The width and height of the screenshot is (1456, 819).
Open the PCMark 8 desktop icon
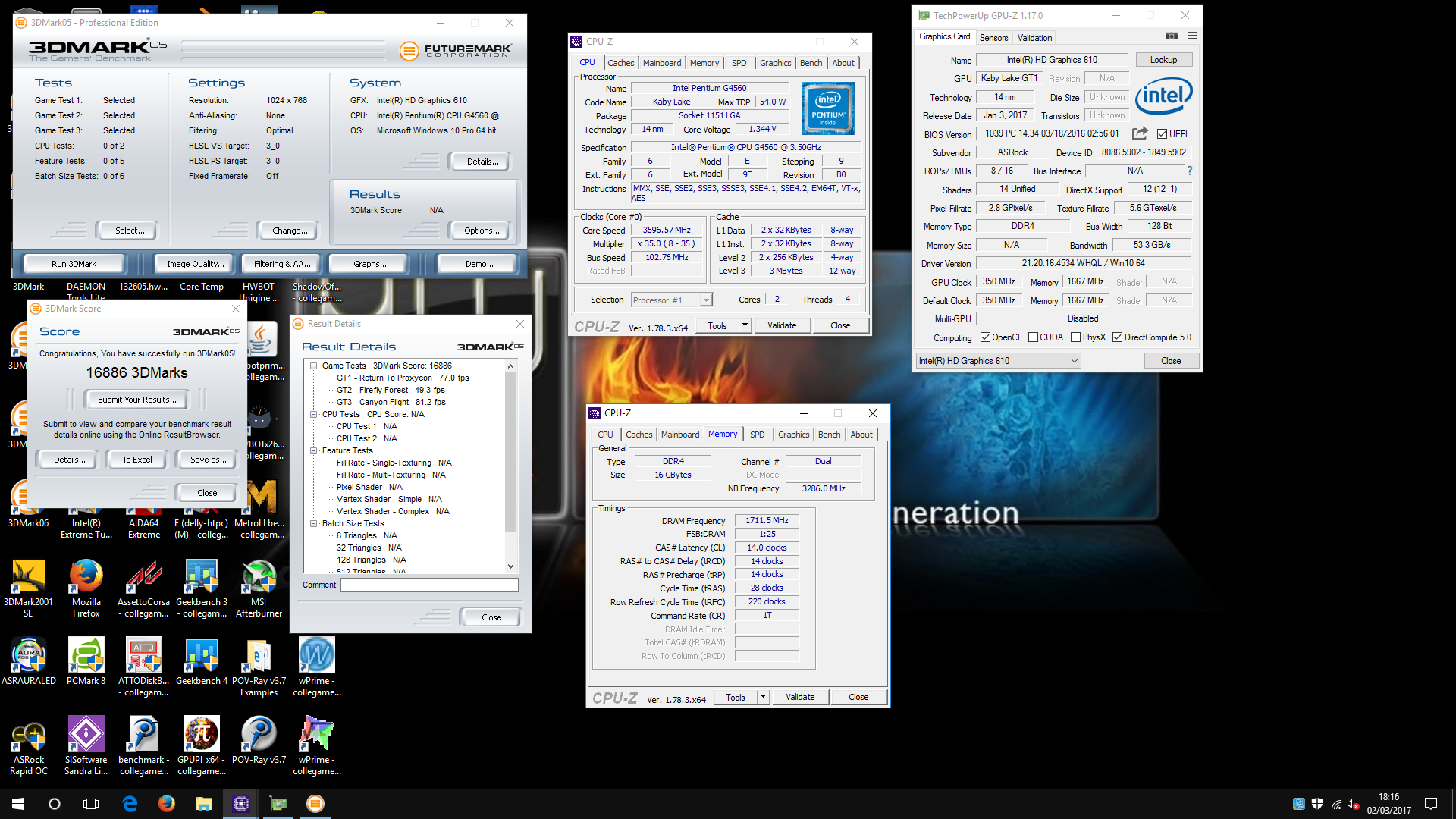(x=86, y=662)
